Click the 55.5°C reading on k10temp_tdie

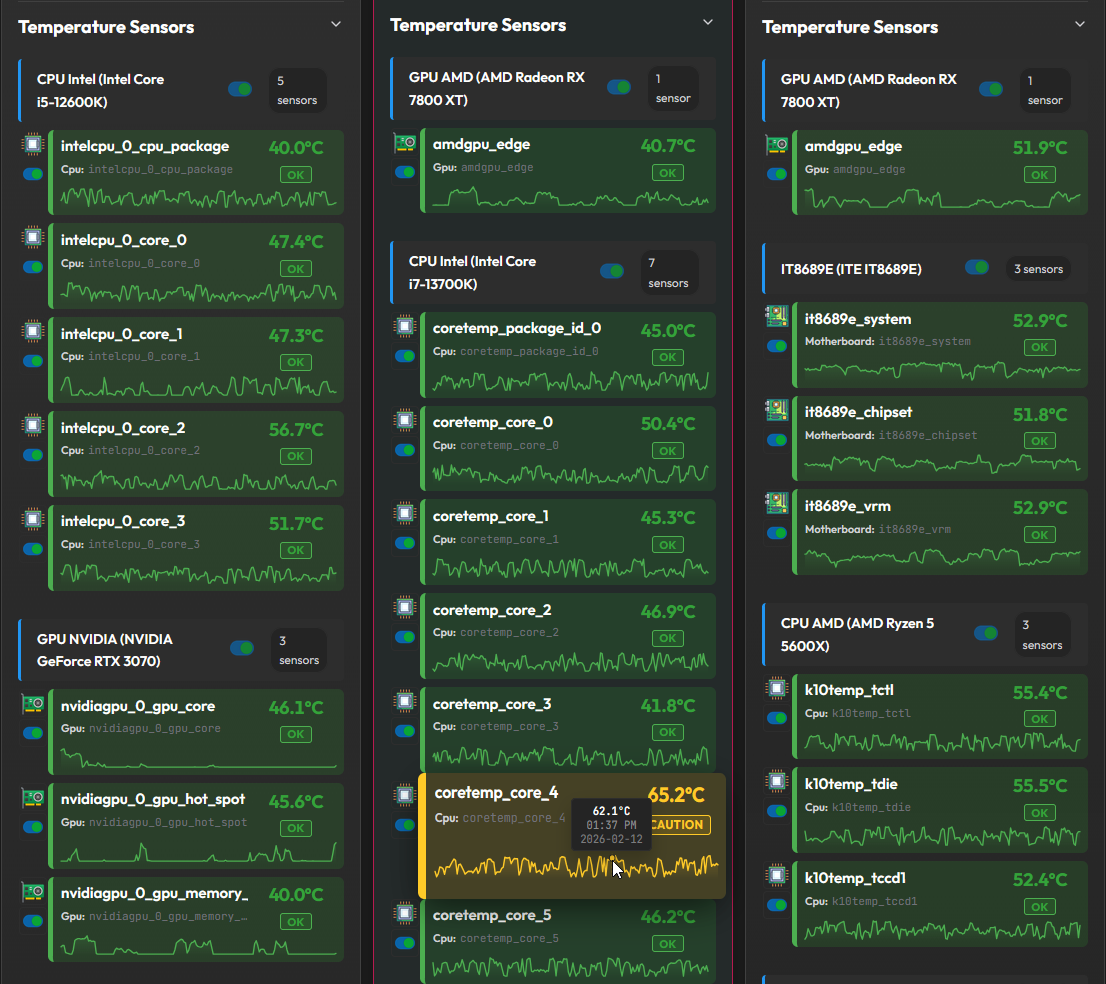pyautogui.click(x=1040, y=786)
